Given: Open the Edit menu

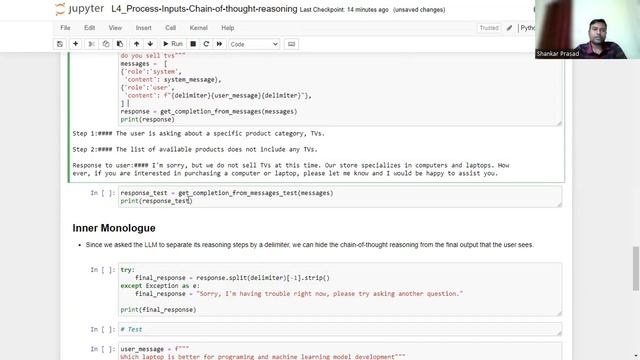Looking at the screenshot, I should [x=89, y=28].
